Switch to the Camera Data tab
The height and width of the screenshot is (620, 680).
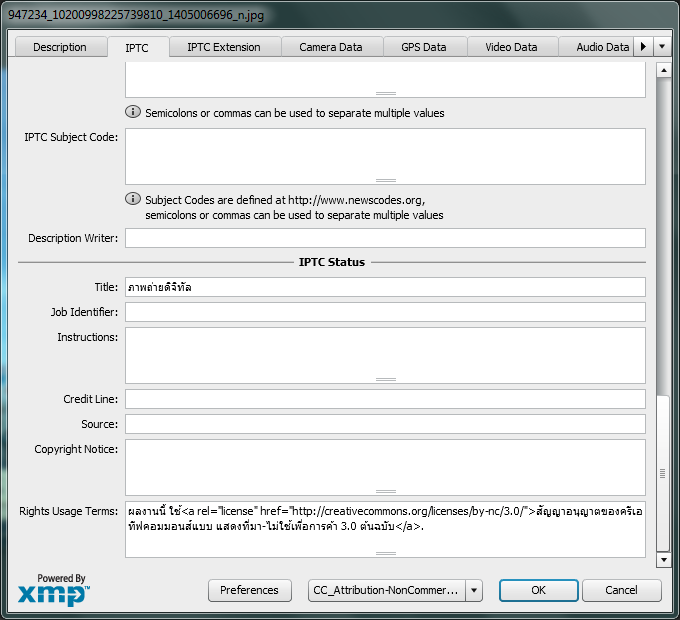click(x=331, y=47)
